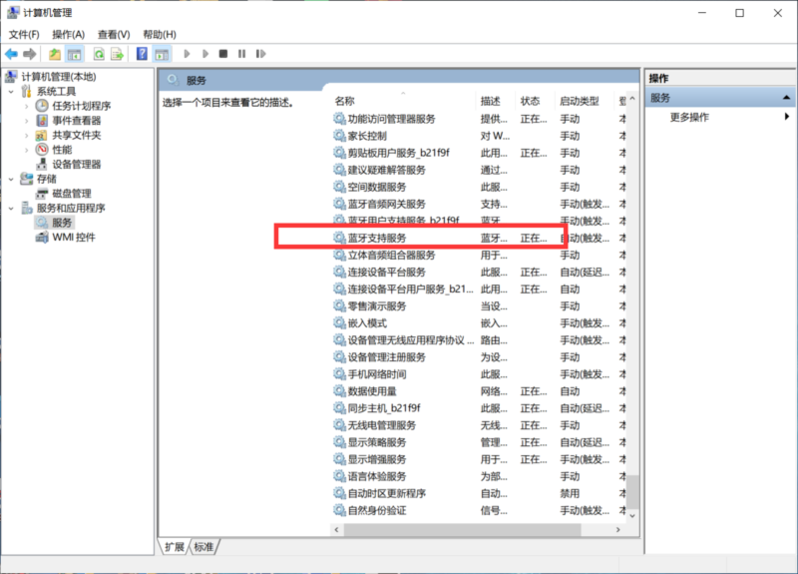Image resolution: width=798 pixels, height=574 pixels.
Task: Collapse the 服务和应用程序 node
Action: (x=11, y=208)
